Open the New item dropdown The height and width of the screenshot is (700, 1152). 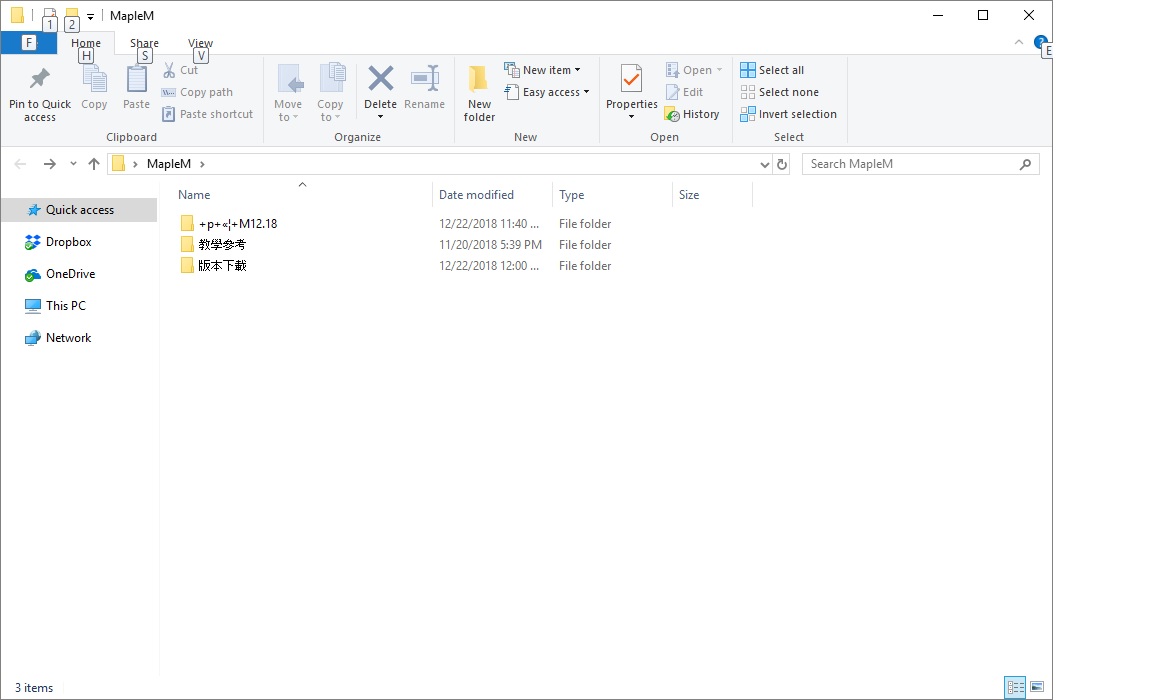click(x=542, y=71)
